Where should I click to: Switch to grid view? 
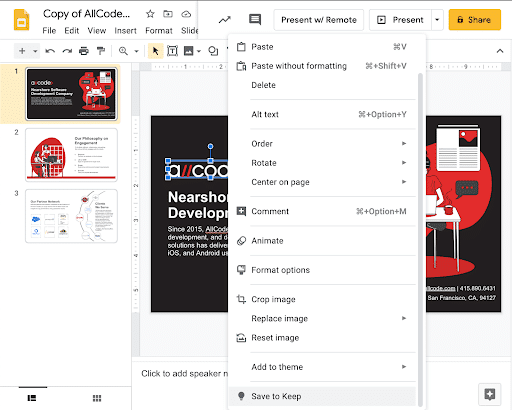coord(97,398)
